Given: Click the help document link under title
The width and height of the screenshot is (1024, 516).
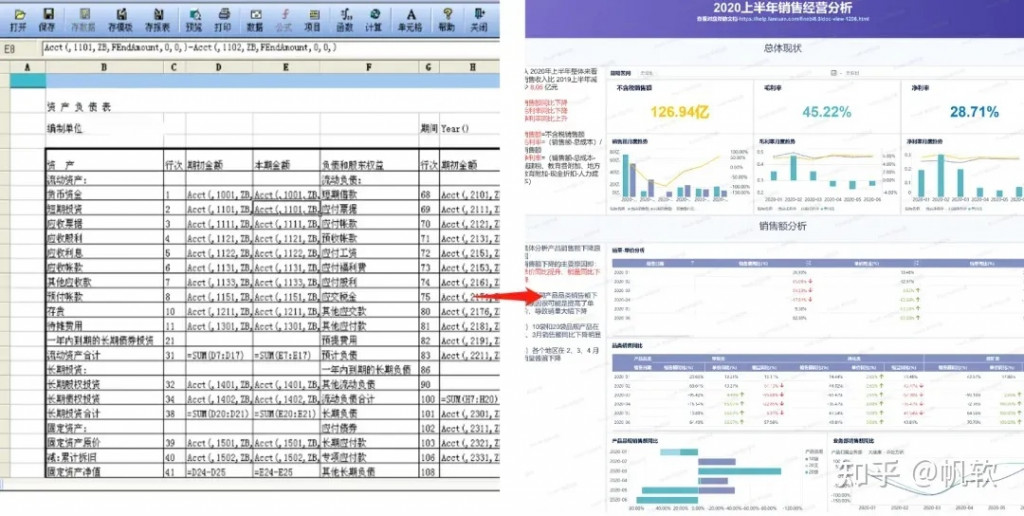Looking at the screenshot, I should 782,19.
